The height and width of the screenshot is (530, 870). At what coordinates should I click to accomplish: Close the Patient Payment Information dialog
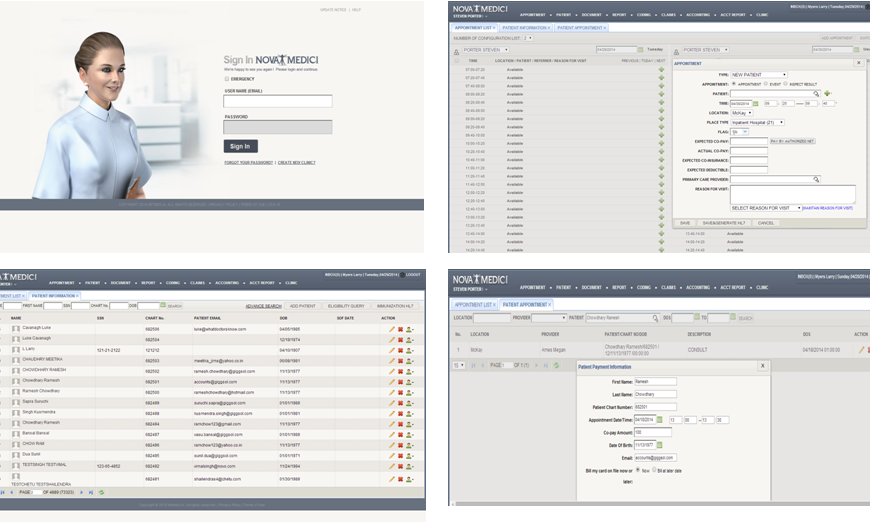click(765, 366)
